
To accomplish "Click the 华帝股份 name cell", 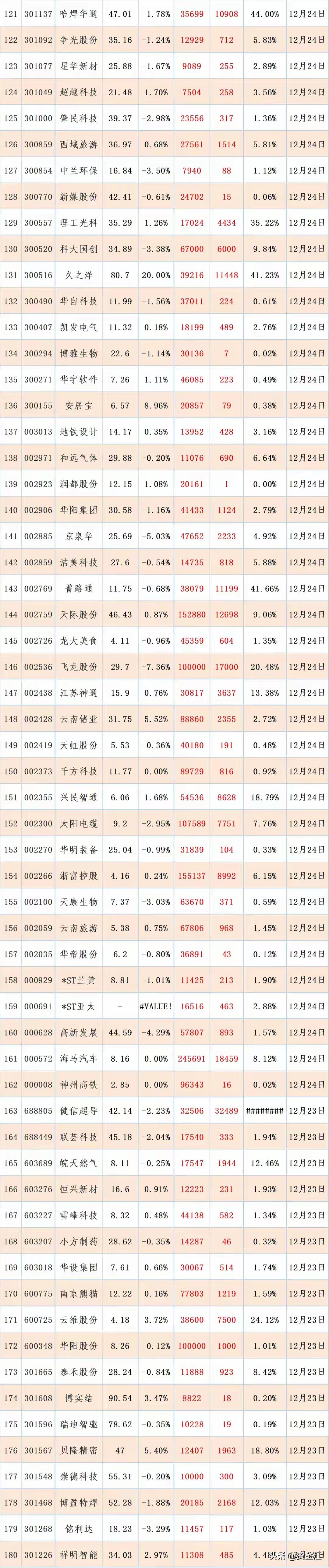I will pos(79,955).
